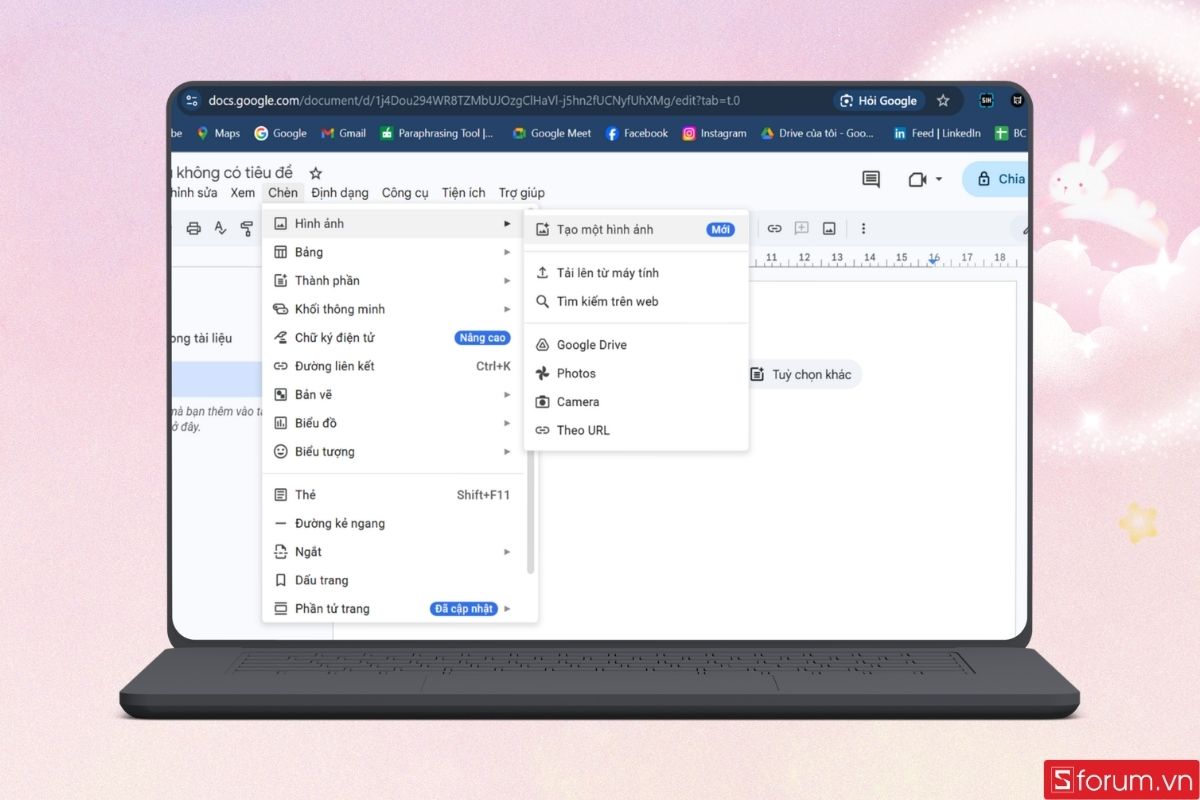
Task: Click the insert image toolbar icon
Action: pyautogui.click(x=829, y=228)
